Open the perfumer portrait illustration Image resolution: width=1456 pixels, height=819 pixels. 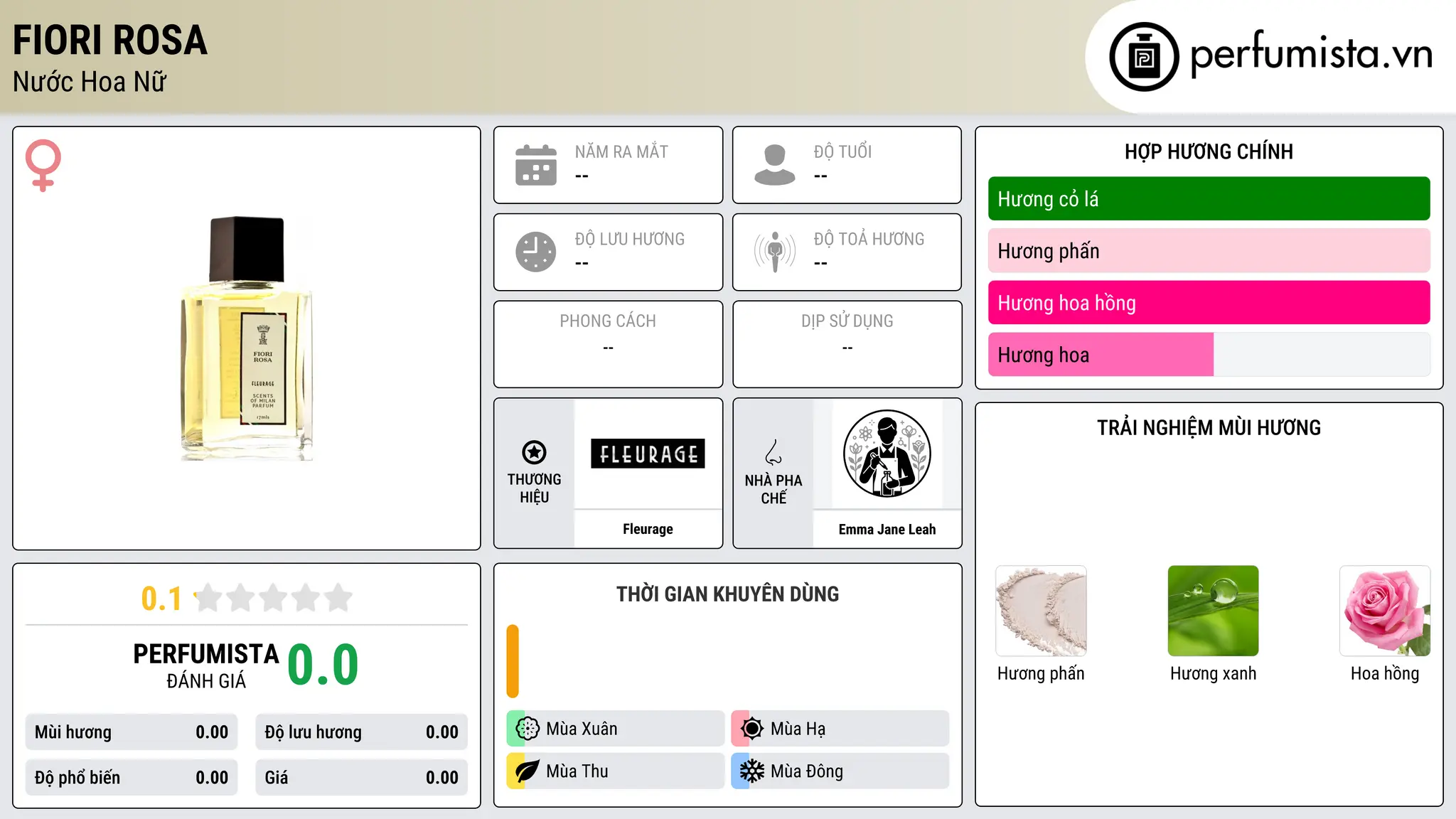887,454
